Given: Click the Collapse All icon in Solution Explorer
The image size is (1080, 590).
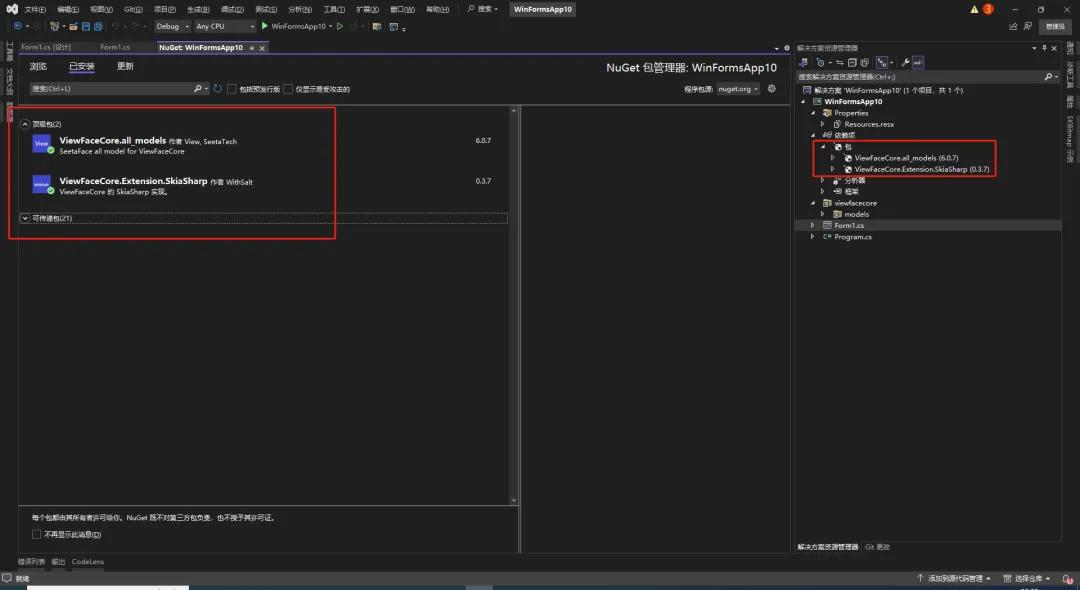Looking at the screenshot, I should [852, 63].
